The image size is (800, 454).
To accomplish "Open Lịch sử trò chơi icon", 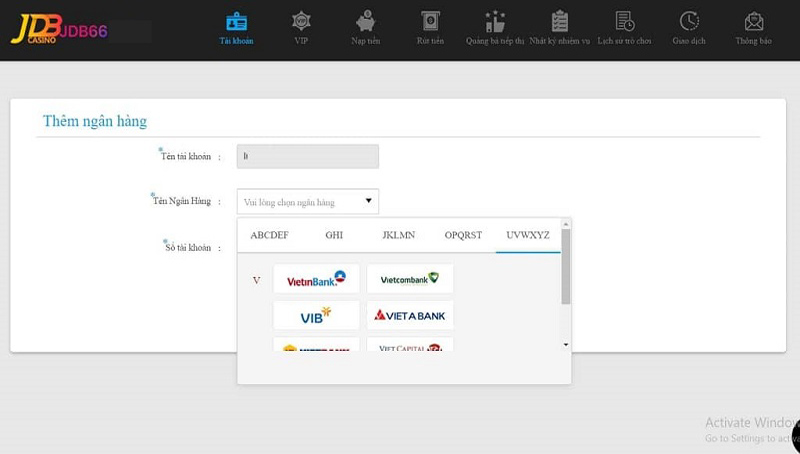I will coord(624,21).
